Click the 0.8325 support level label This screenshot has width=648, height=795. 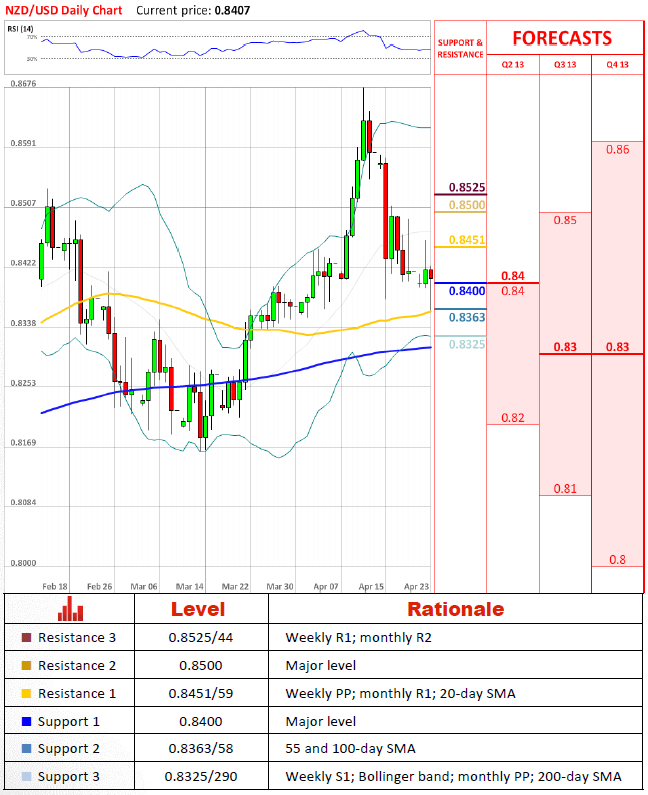tap(467, 344)
